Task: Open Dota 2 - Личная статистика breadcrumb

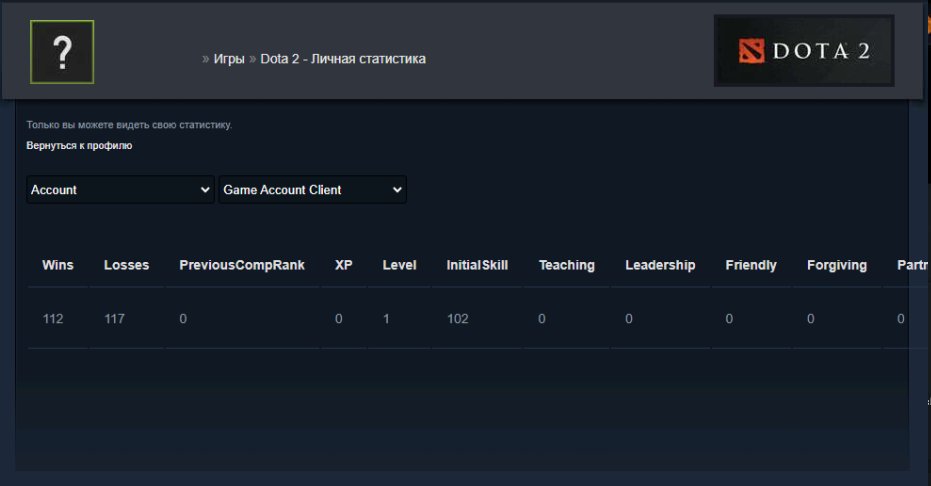Action: tap(343, 59)
